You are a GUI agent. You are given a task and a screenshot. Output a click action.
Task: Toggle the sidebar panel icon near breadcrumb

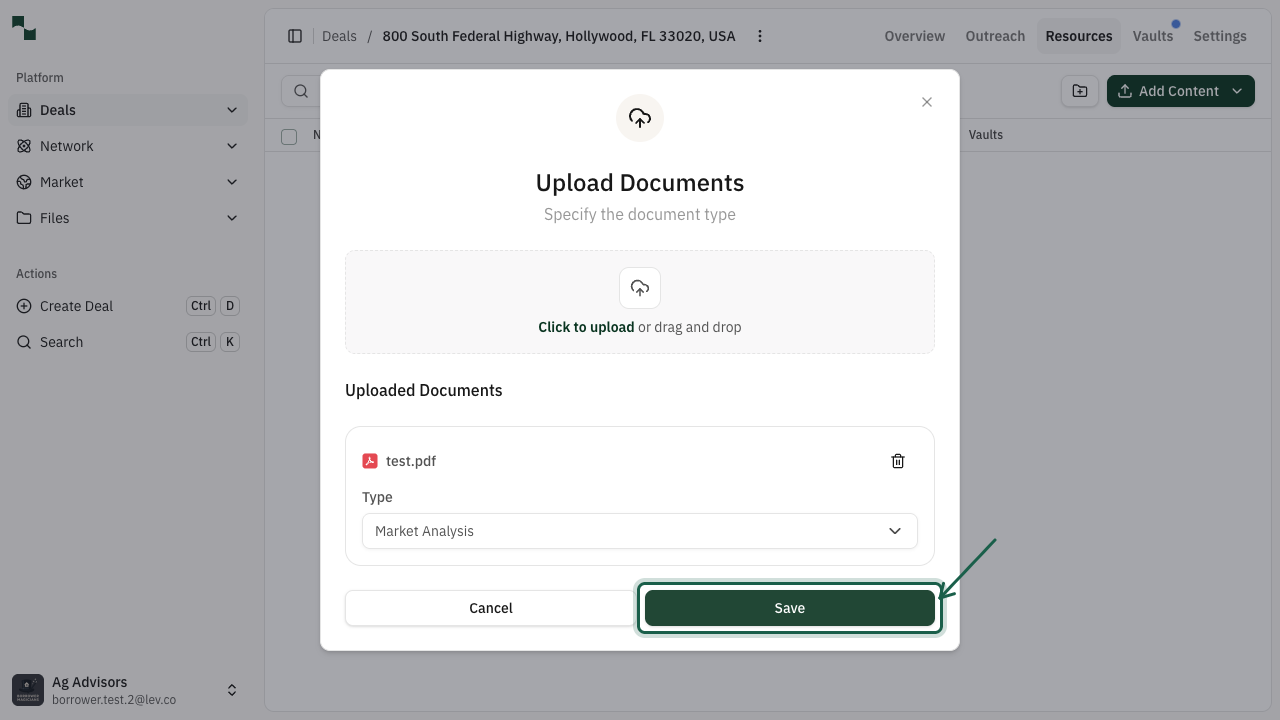pos(295,35)
